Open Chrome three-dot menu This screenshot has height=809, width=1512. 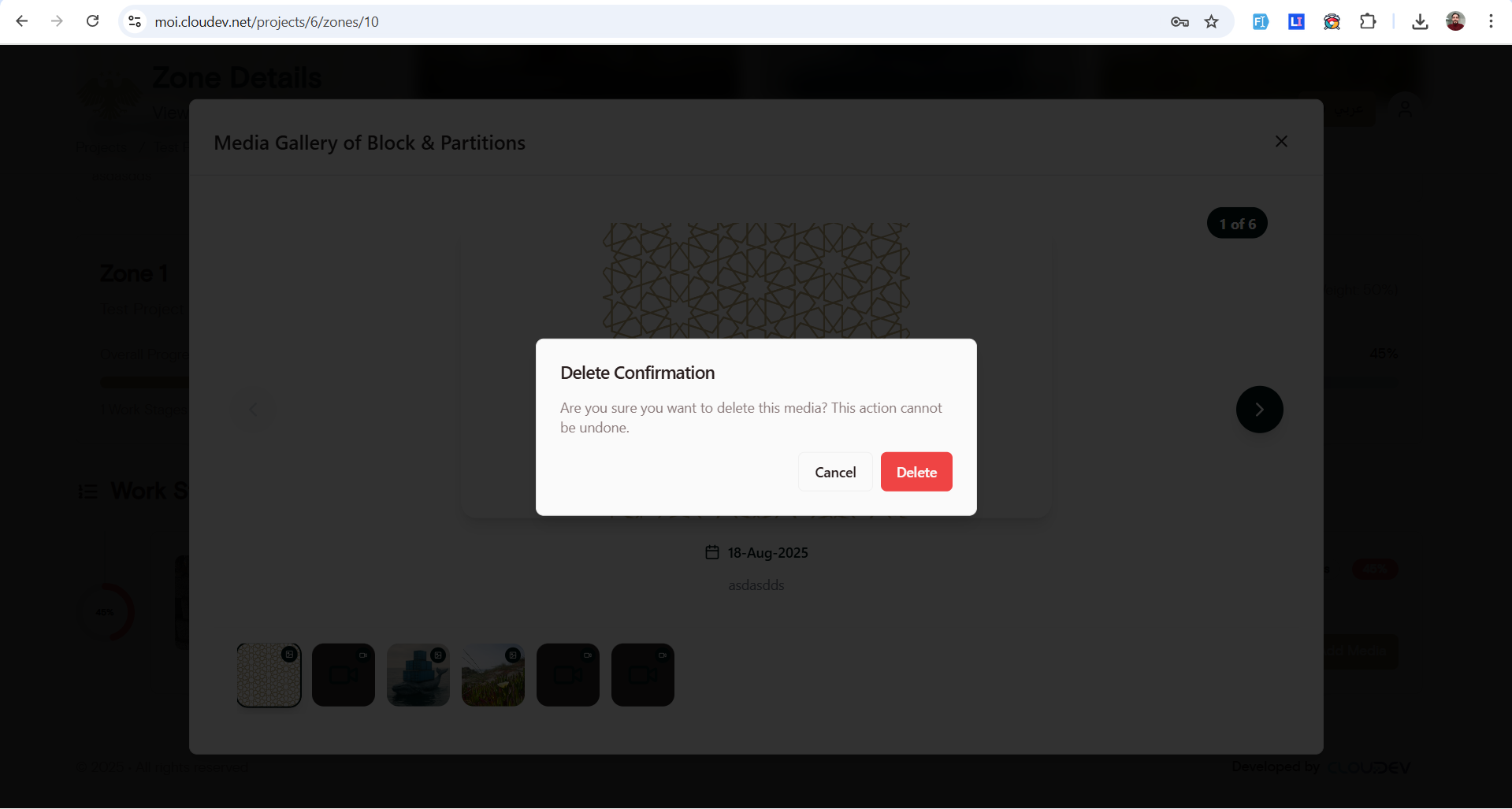tap(1491, 22)
